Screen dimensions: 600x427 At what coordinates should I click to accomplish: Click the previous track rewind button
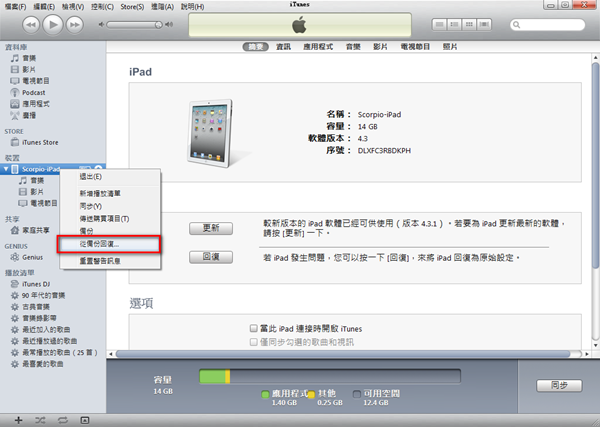point(31,25)
